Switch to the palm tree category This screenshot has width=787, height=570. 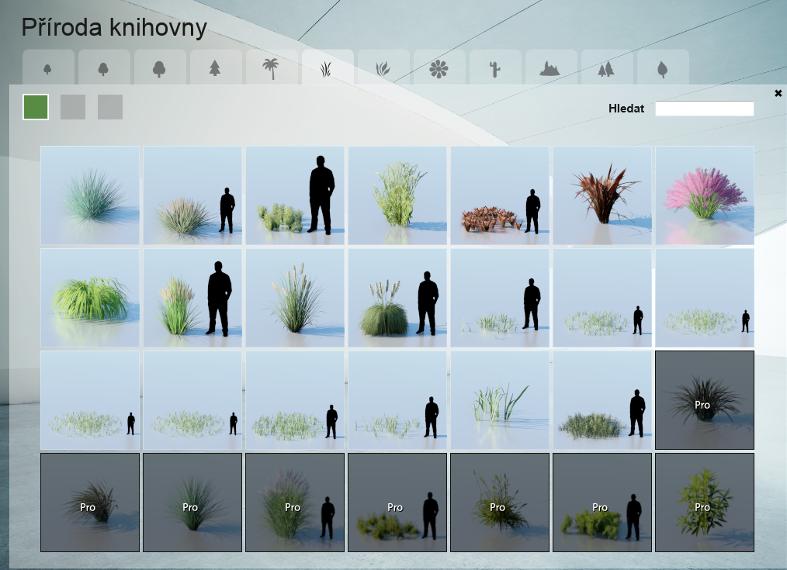click(271, 67)
